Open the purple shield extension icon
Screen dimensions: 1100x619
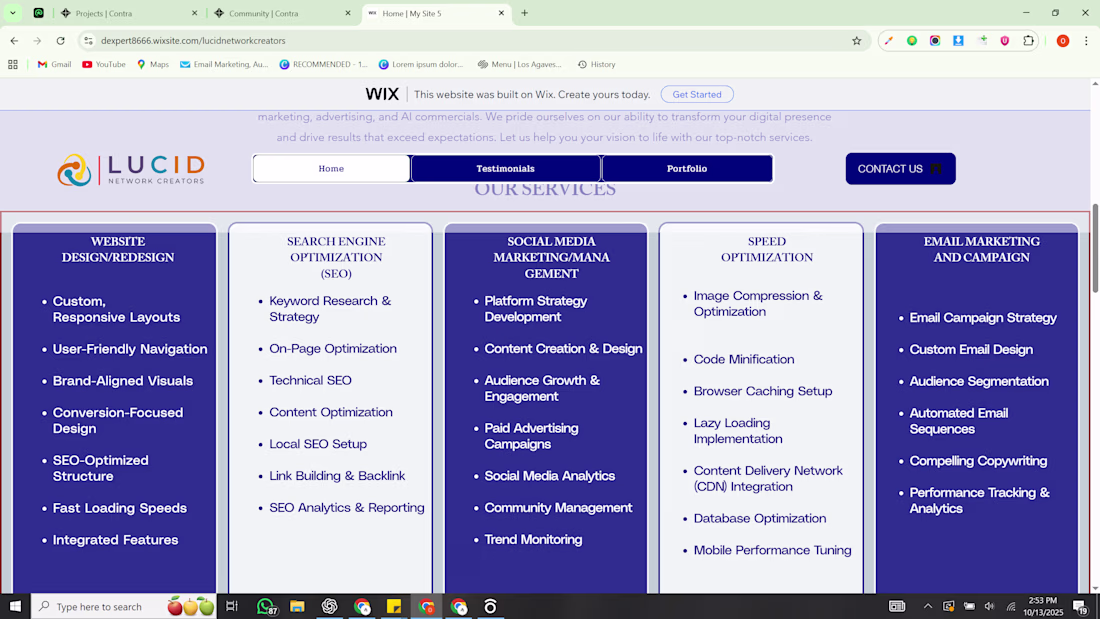point(1005,41)
